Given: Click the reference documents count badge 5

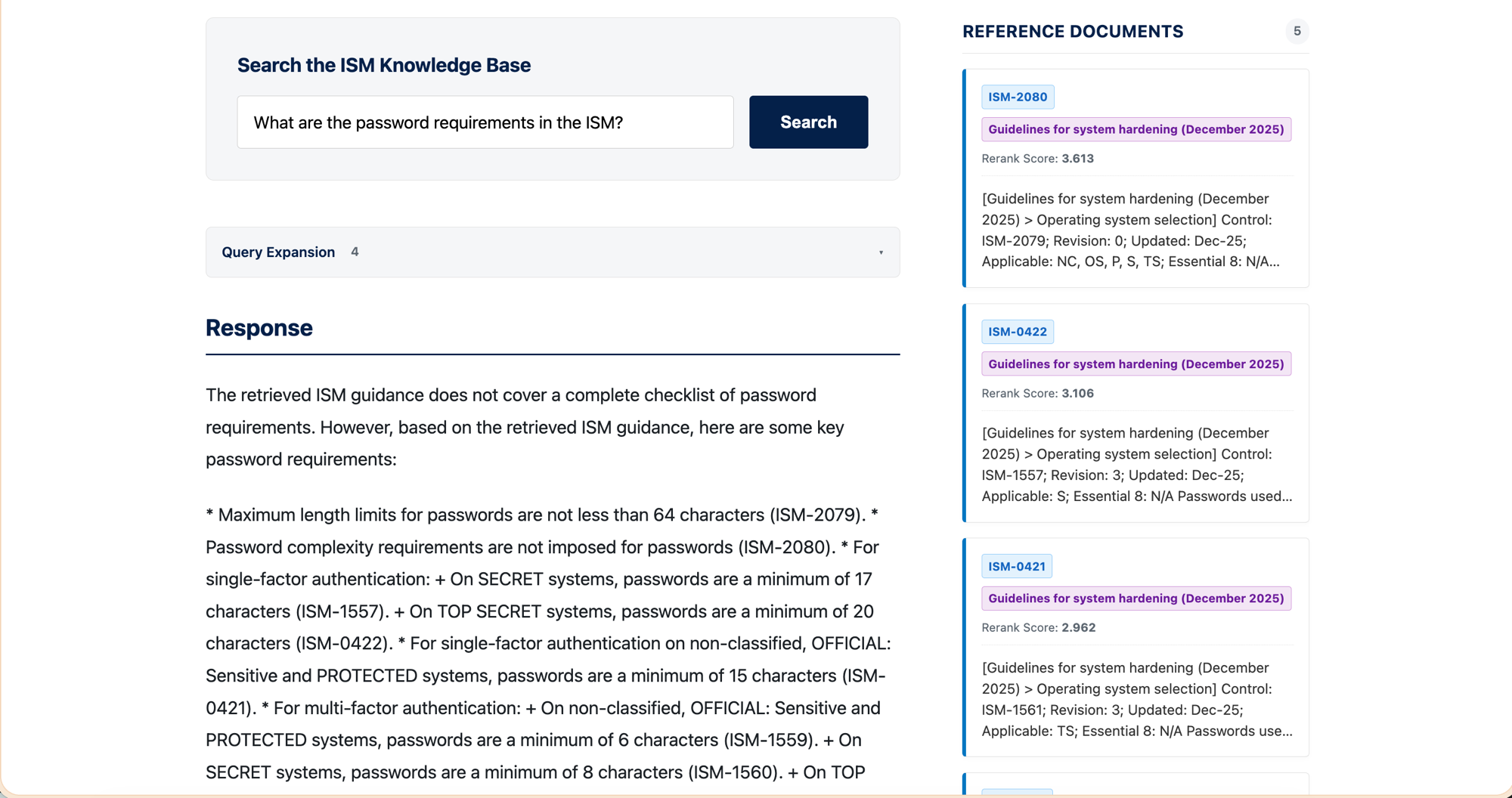Looking at the screenshot, I should click(x=1297, y=31).
